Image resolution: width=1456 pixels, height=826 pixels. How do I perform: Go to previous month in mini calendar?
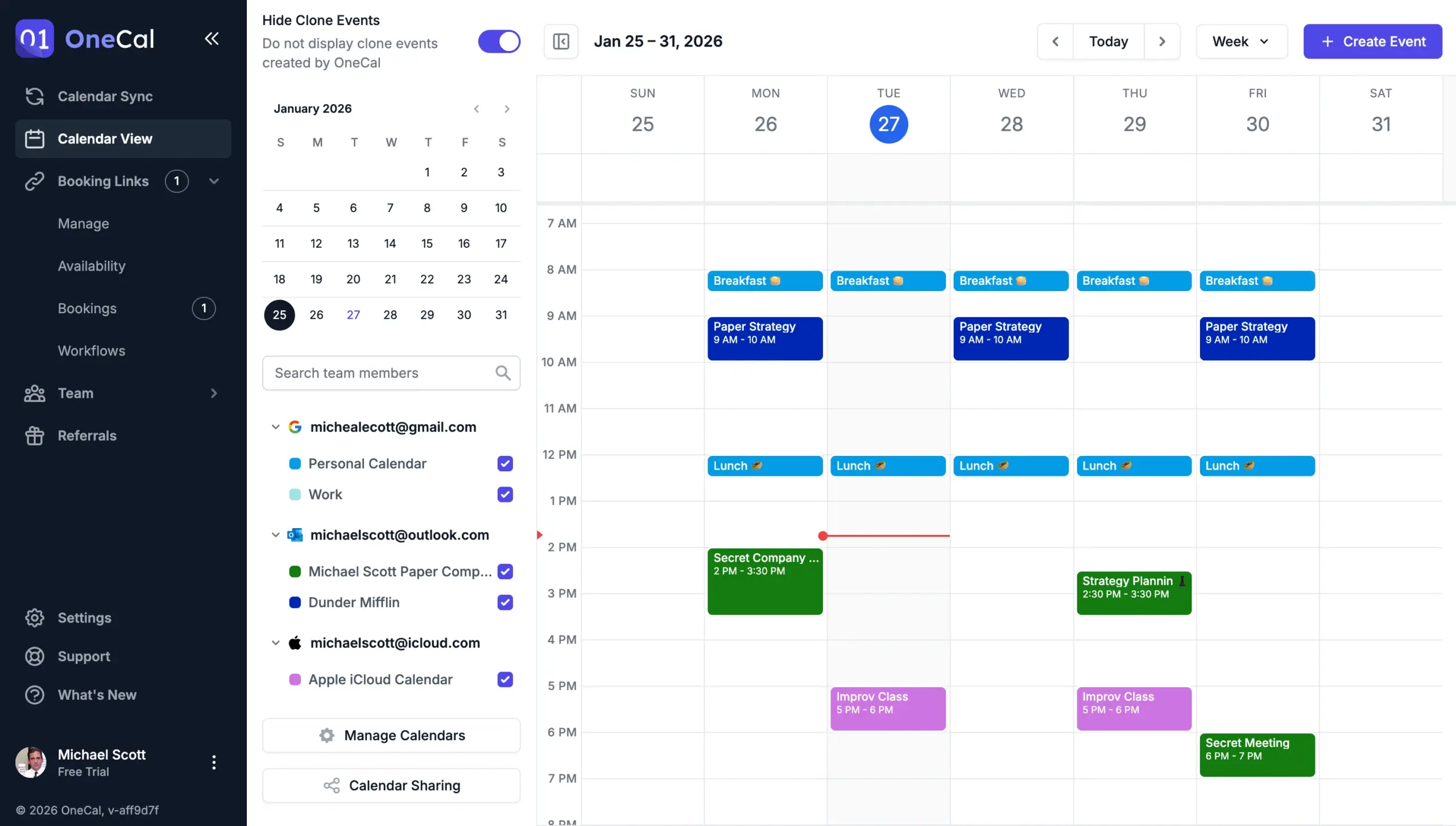click(x=477, y=109)
